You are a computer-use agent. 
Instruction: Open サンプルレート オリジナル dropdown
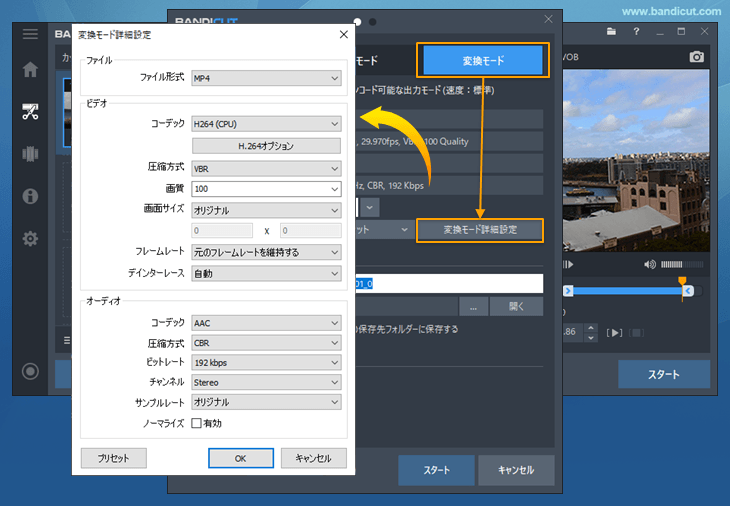pos(266,402)
